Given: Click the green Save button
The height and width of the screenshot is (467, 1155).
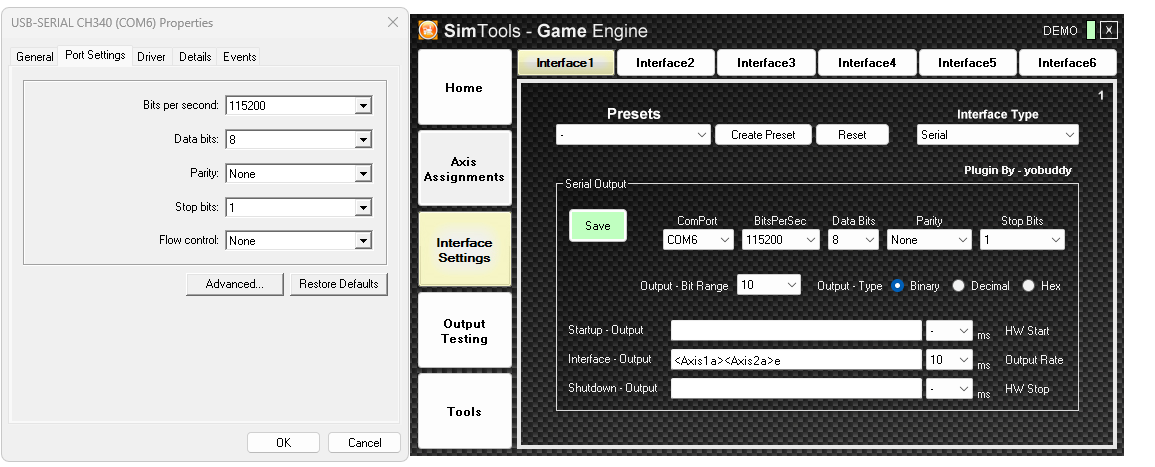Looking at the screenshot, I should (597, 225).
